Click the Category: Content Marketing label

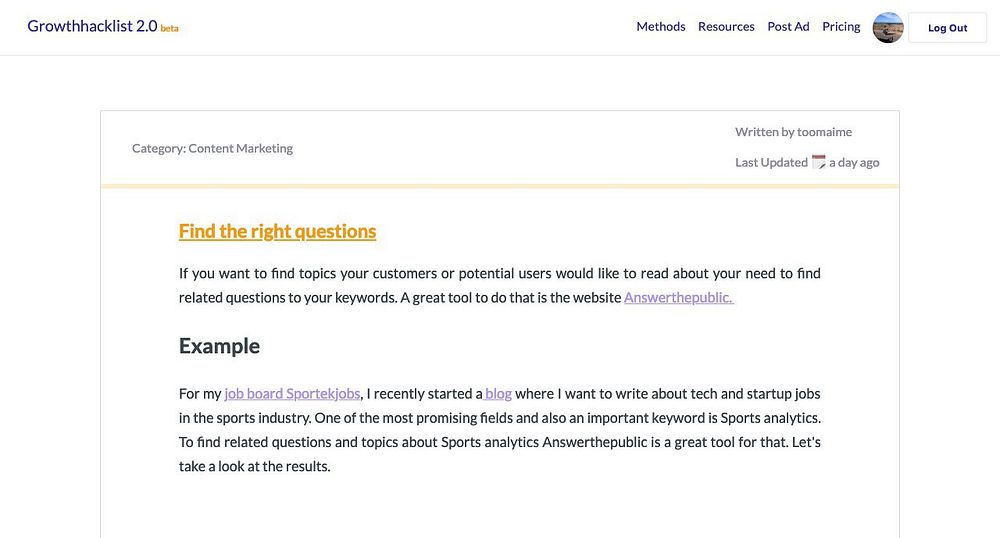(x=212, y=148)
